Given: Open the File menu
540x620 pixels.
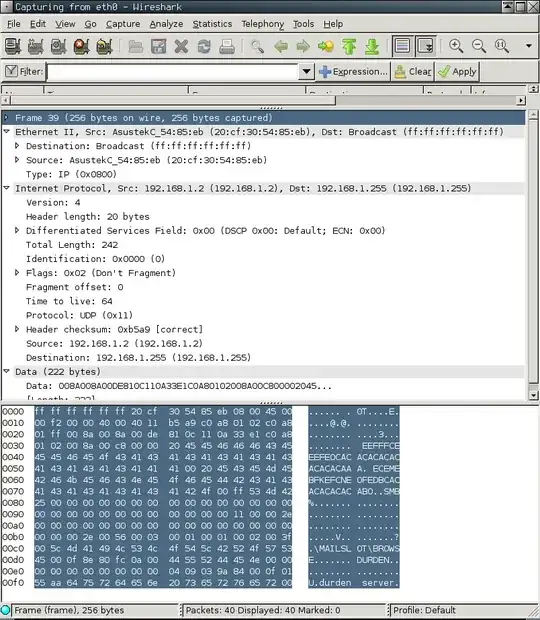Looking at the screenshot, I should point(14,24).
